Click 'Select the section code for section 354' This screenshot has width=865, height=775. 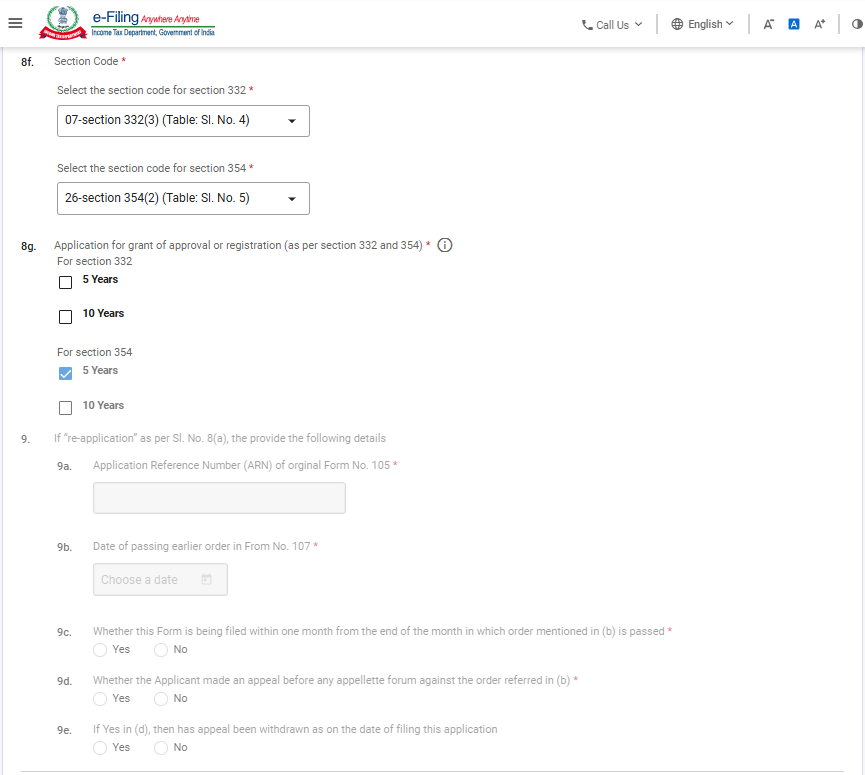(x=151, y=168)
